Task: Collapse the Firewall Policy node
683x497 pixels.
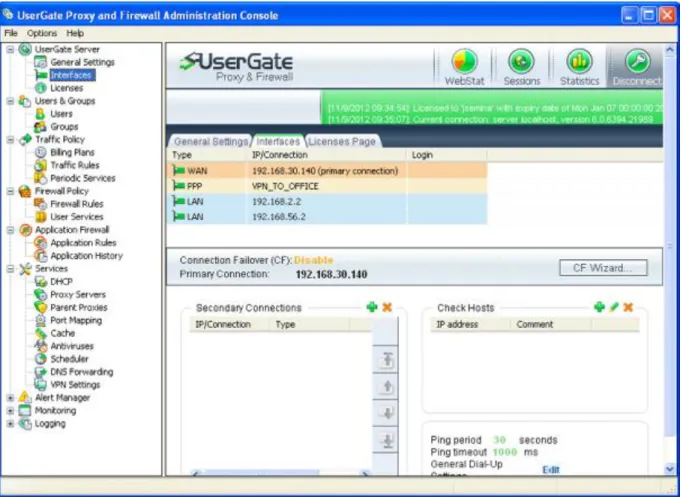Action: click(x=10, y=191)
